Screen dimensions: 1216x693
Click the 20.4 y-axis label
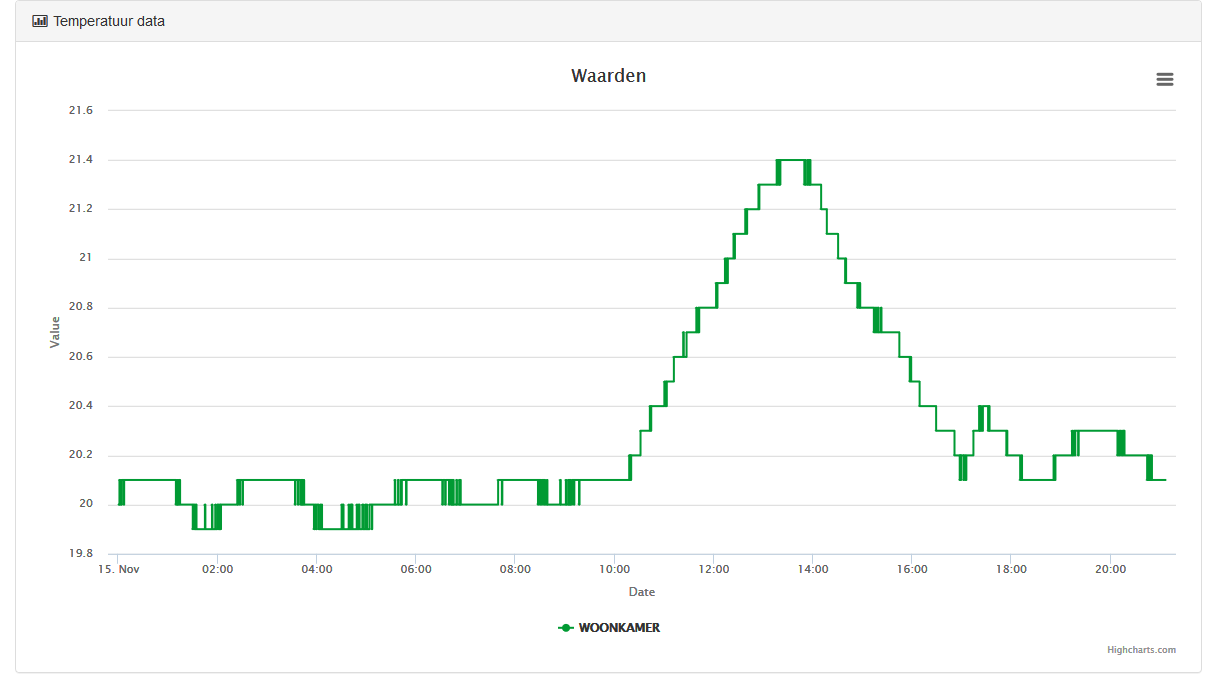coord(80,406)
